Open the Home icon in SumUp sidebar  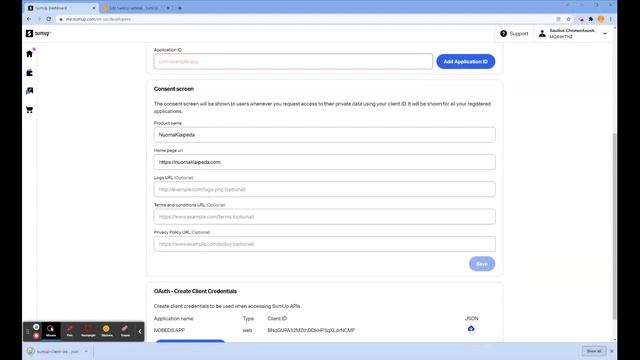(29, 53)
